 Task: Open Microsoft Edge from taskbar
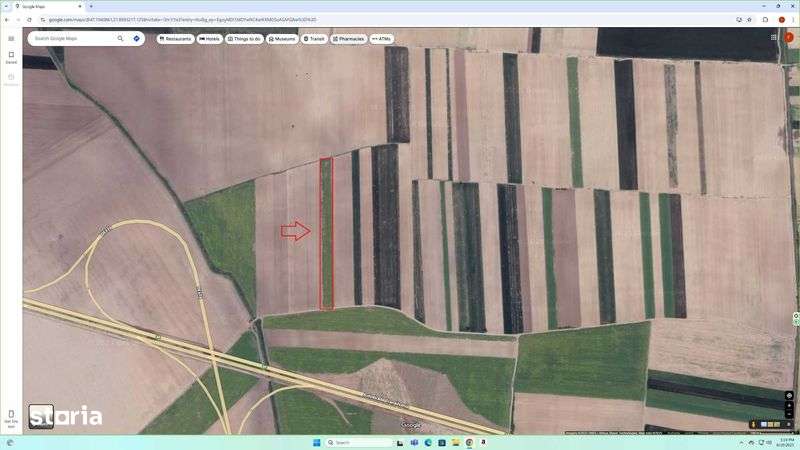pyautogui.click(x=428, y=442)
